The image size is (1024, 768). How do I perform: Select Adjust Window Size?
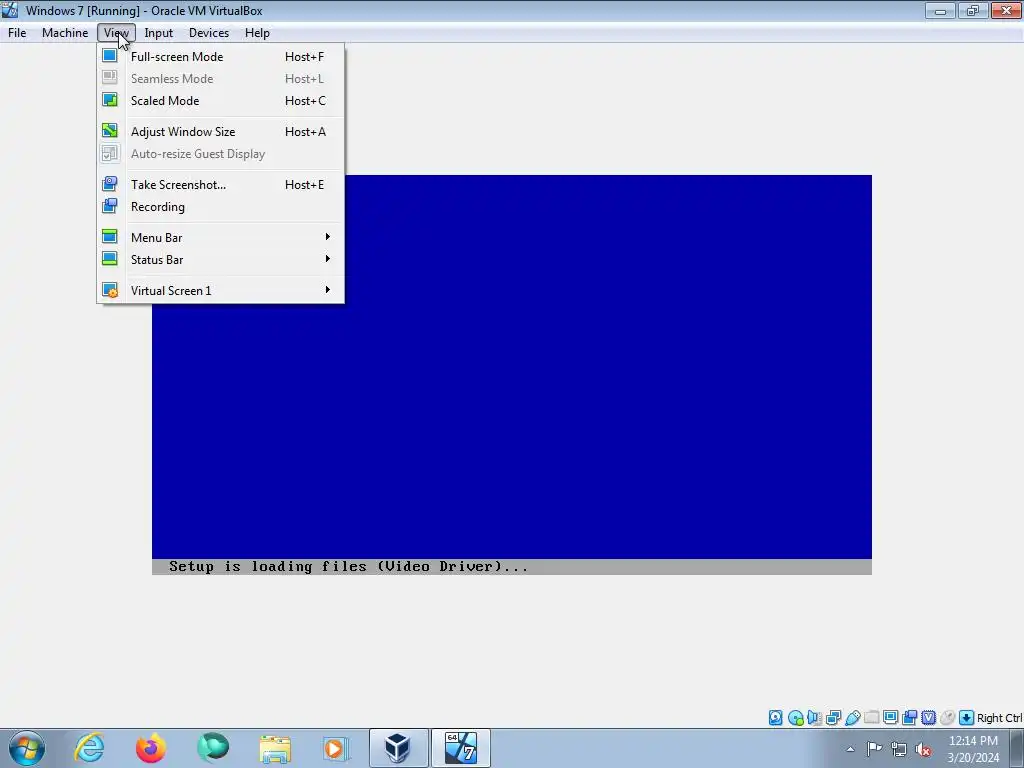tap(220, 132)
